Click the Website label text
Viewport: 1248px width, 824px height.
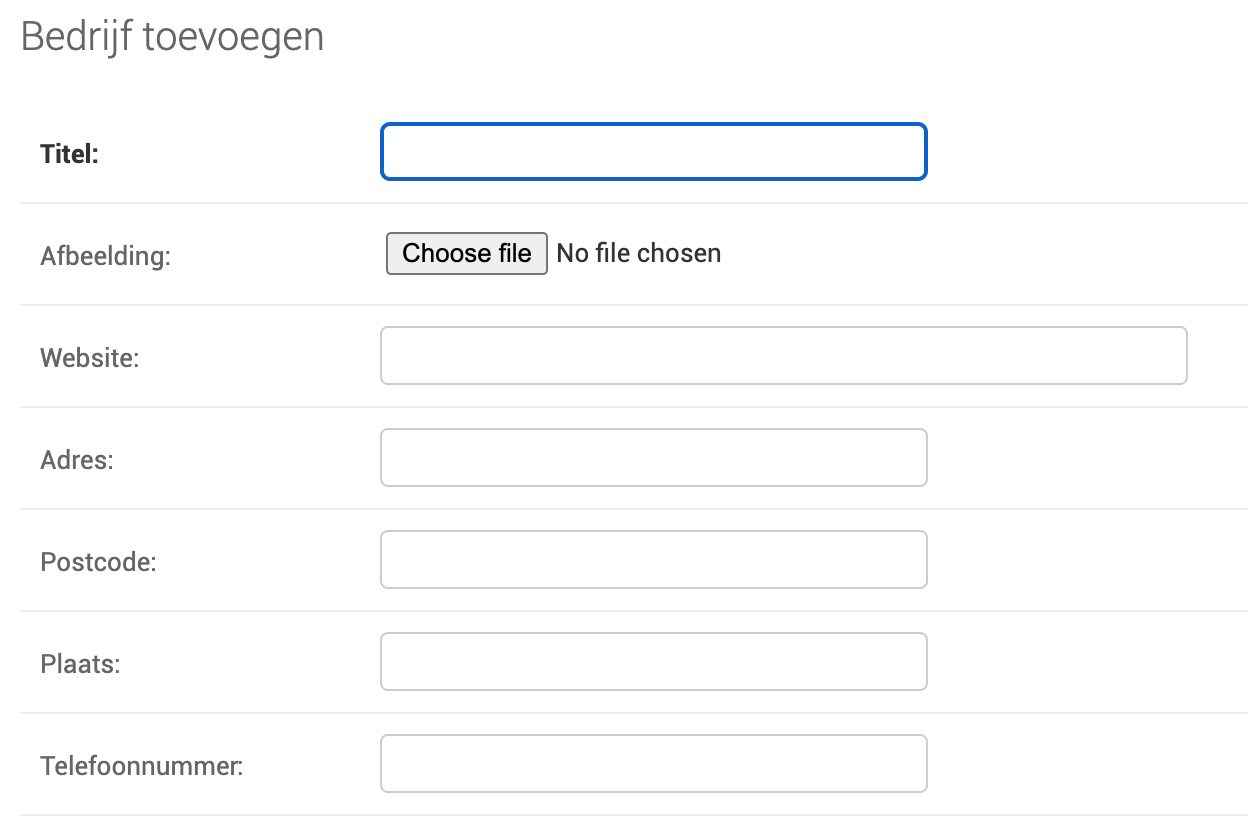(90, 358)
